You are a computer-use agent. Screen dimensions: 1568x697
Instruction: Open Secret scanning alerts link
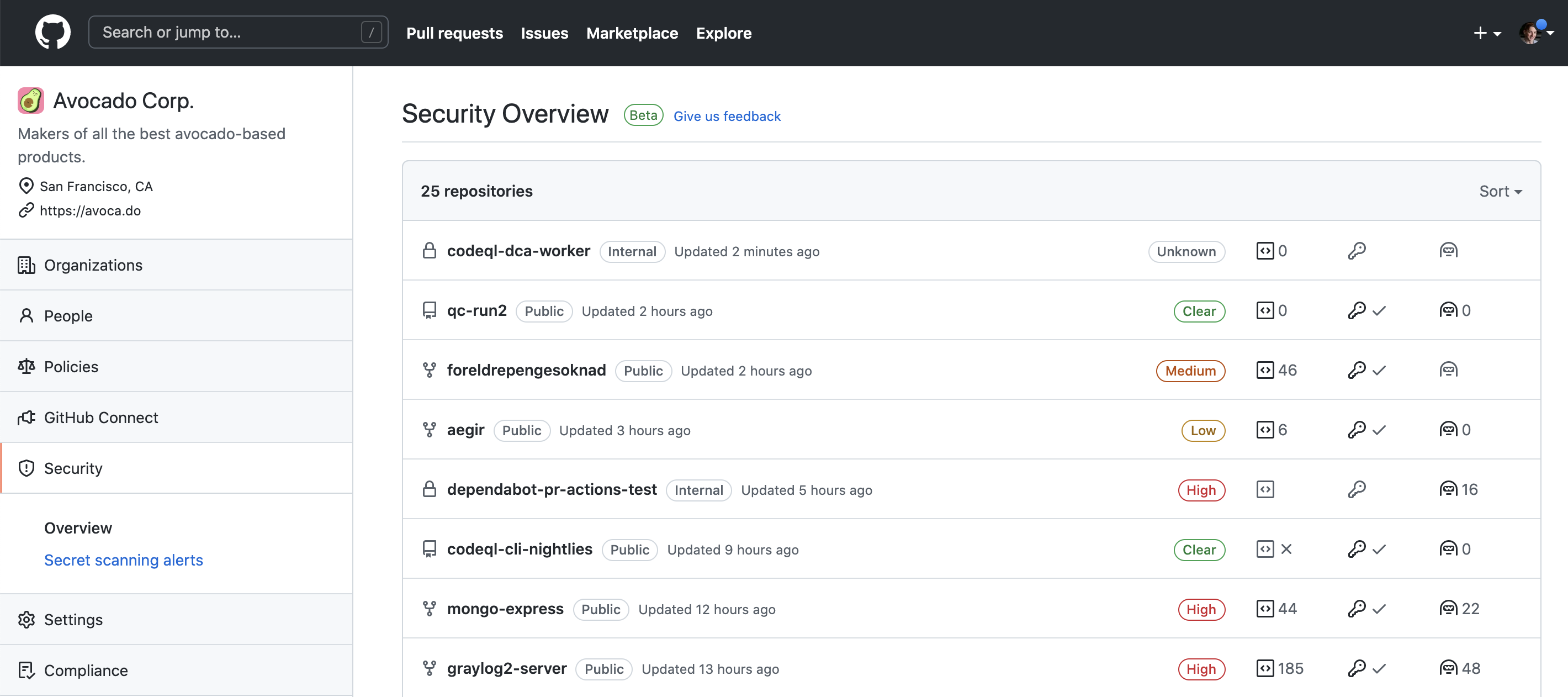124,559
